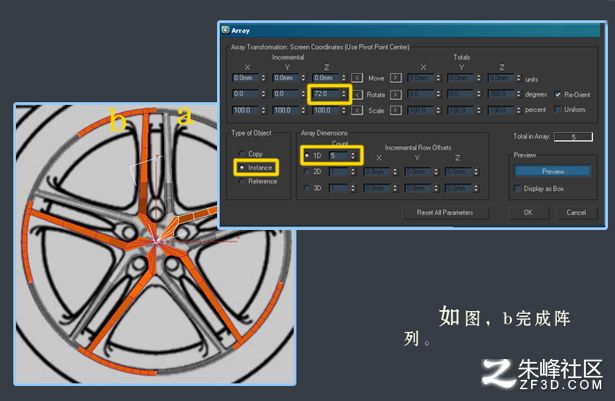Adjust the 3D Count spinner

point(353,188)
